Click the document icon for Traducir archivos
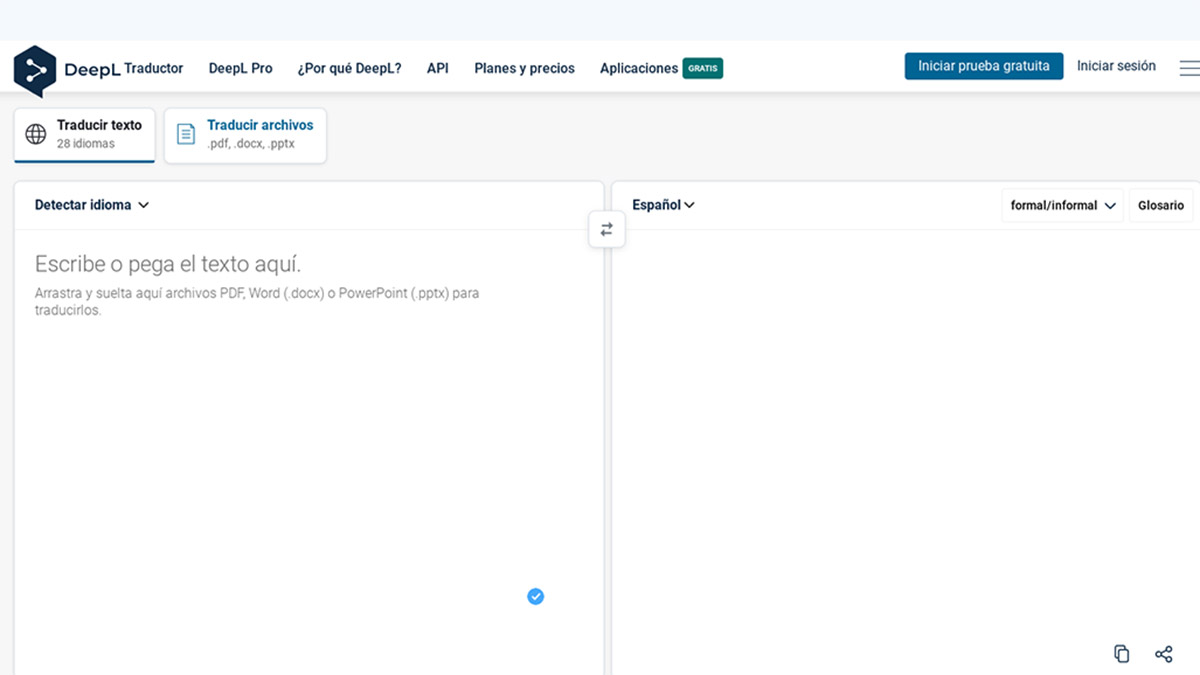The height and width of the screenshot is (675, 1200). [185, 134]
